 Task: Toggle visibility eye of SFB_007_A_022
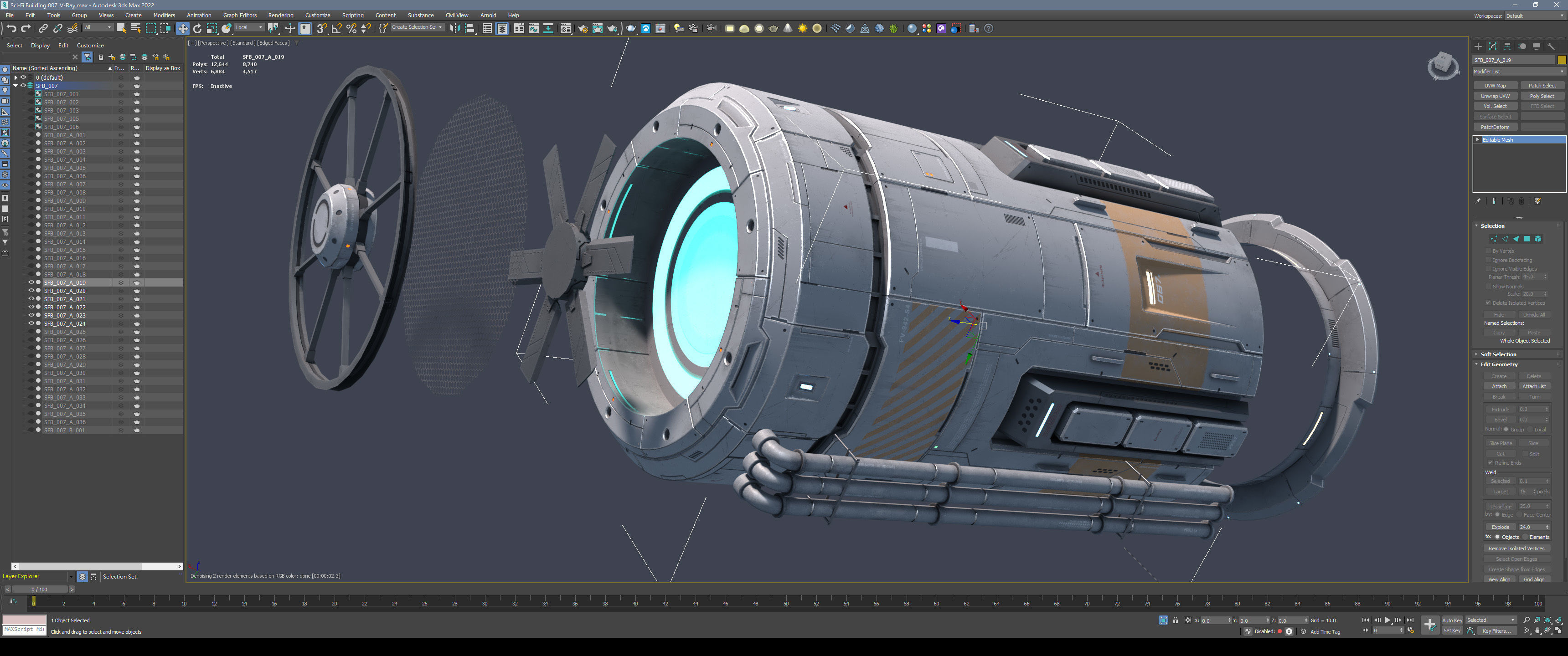(x=31, y=307)
